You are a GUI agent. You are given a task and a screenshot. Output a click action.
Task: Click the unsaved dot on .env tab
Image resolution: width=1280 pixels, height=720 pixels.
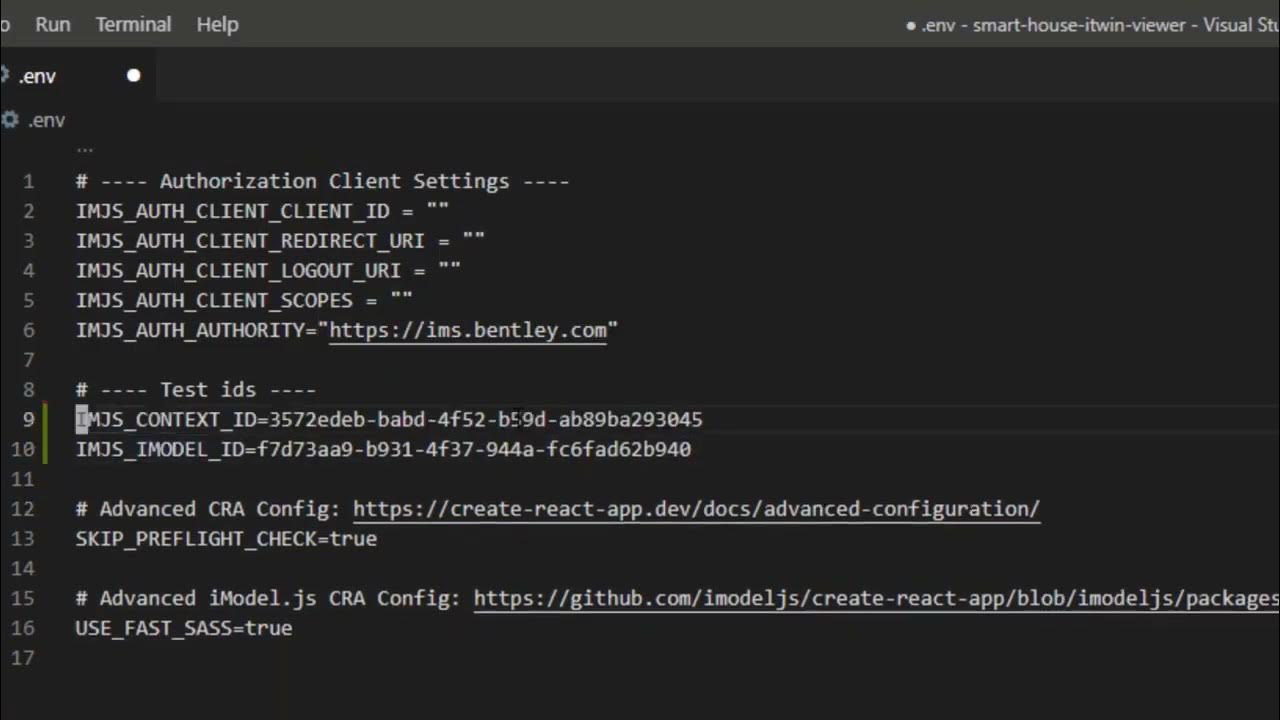pos(133,76)
